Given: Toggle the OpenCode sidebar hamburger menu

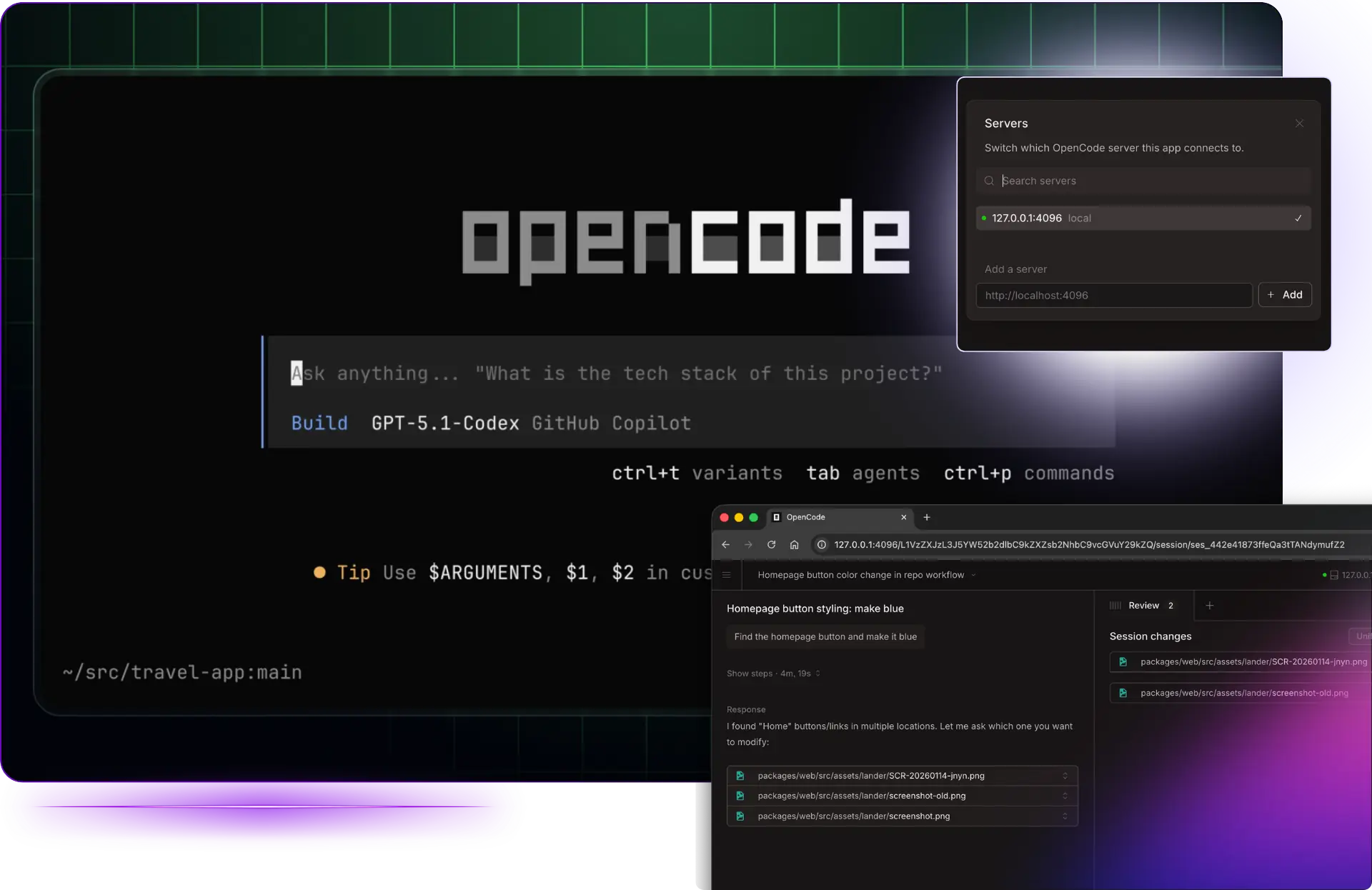Looking at the screenshot, I should click(726, 575).
